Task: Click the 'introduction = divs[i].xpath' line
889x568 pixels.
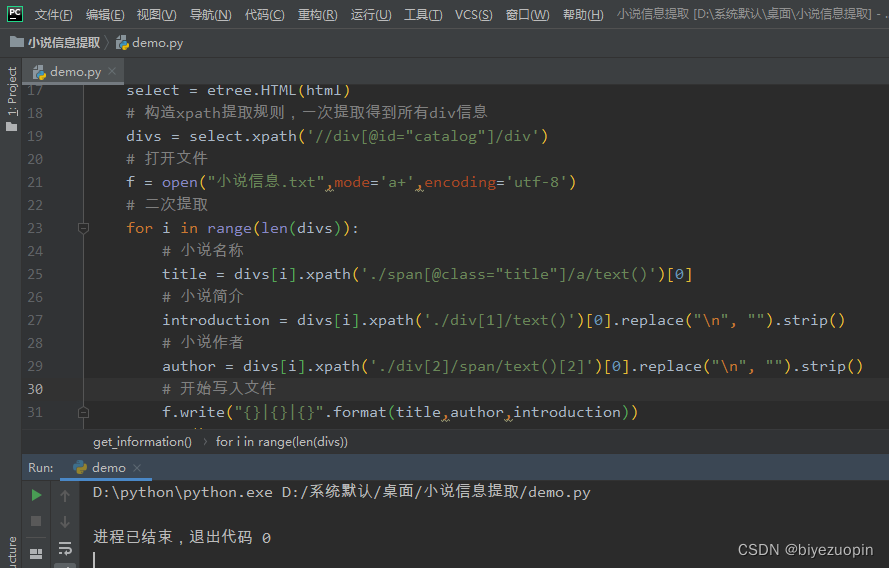Action: (503, 320)
